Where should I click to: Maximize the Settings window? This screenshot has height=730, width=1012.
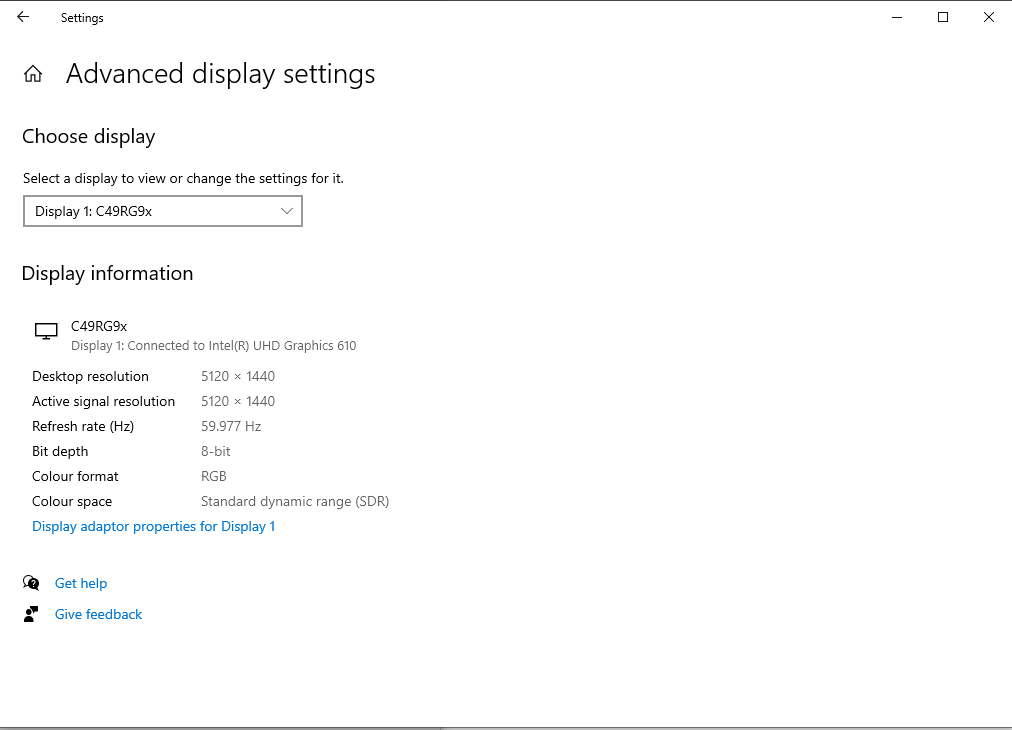942,17
